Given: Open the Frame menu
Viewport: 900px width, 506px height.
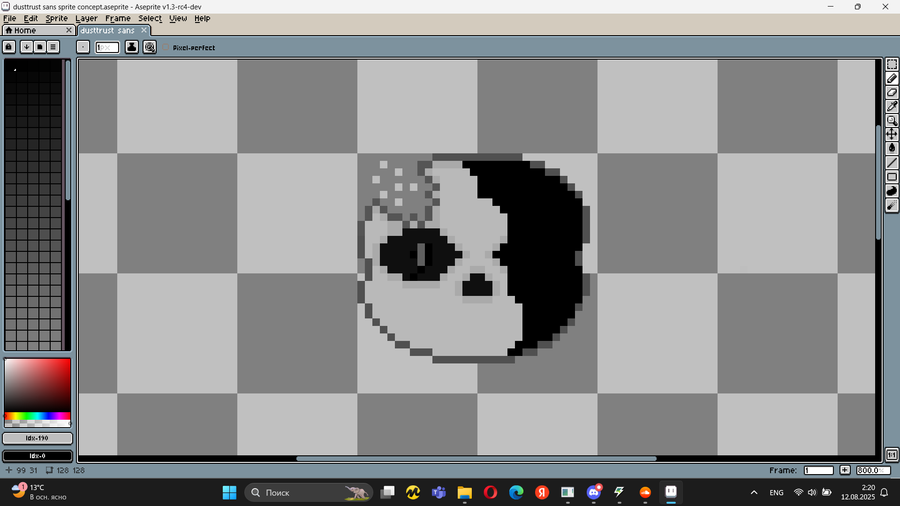Looking at the screenshot, I should [x=118, y=18].
